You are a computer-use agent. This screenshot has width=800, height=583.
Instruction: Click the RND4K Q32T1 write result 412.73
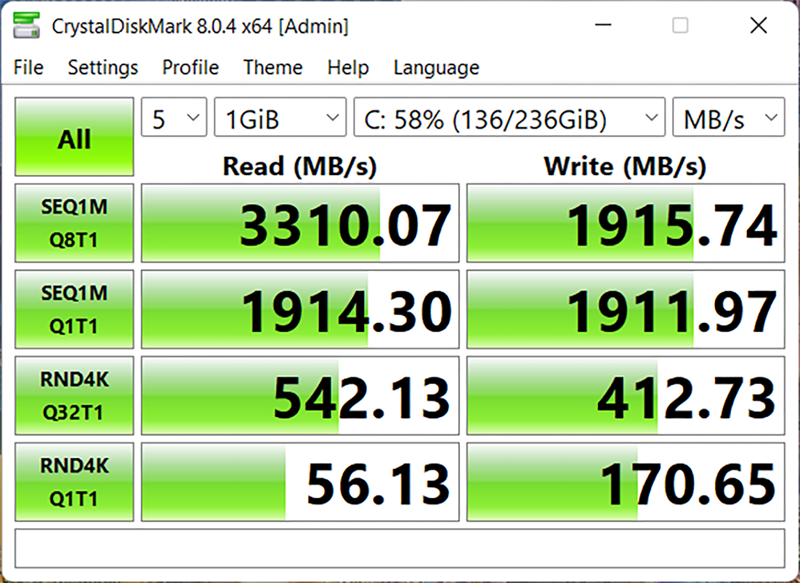626,395
